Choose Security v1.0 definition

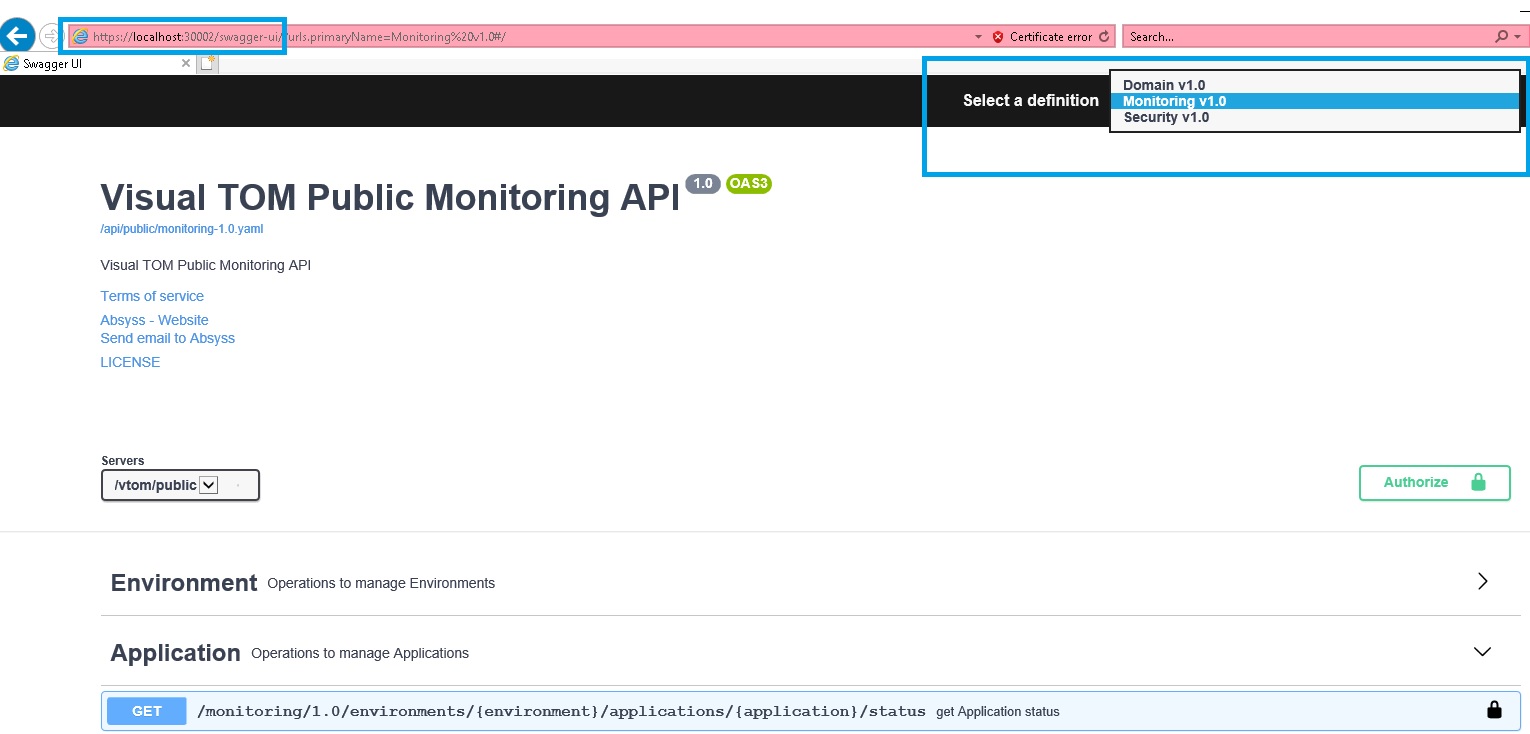point(1315,117)
